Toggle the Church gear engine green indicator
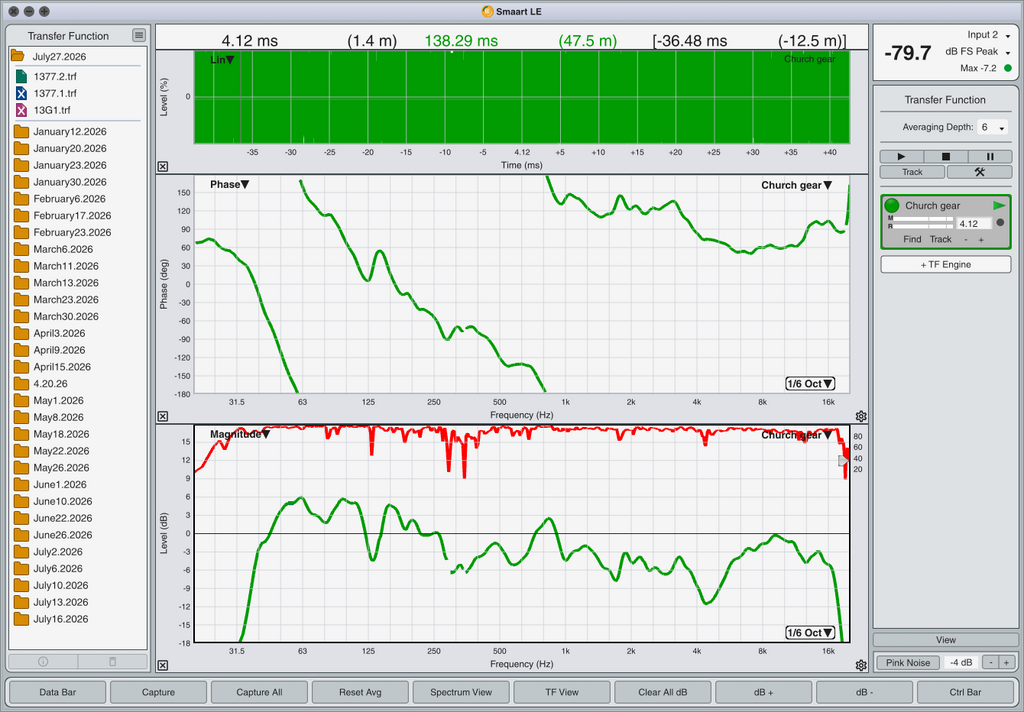 (x=891, y=206)
